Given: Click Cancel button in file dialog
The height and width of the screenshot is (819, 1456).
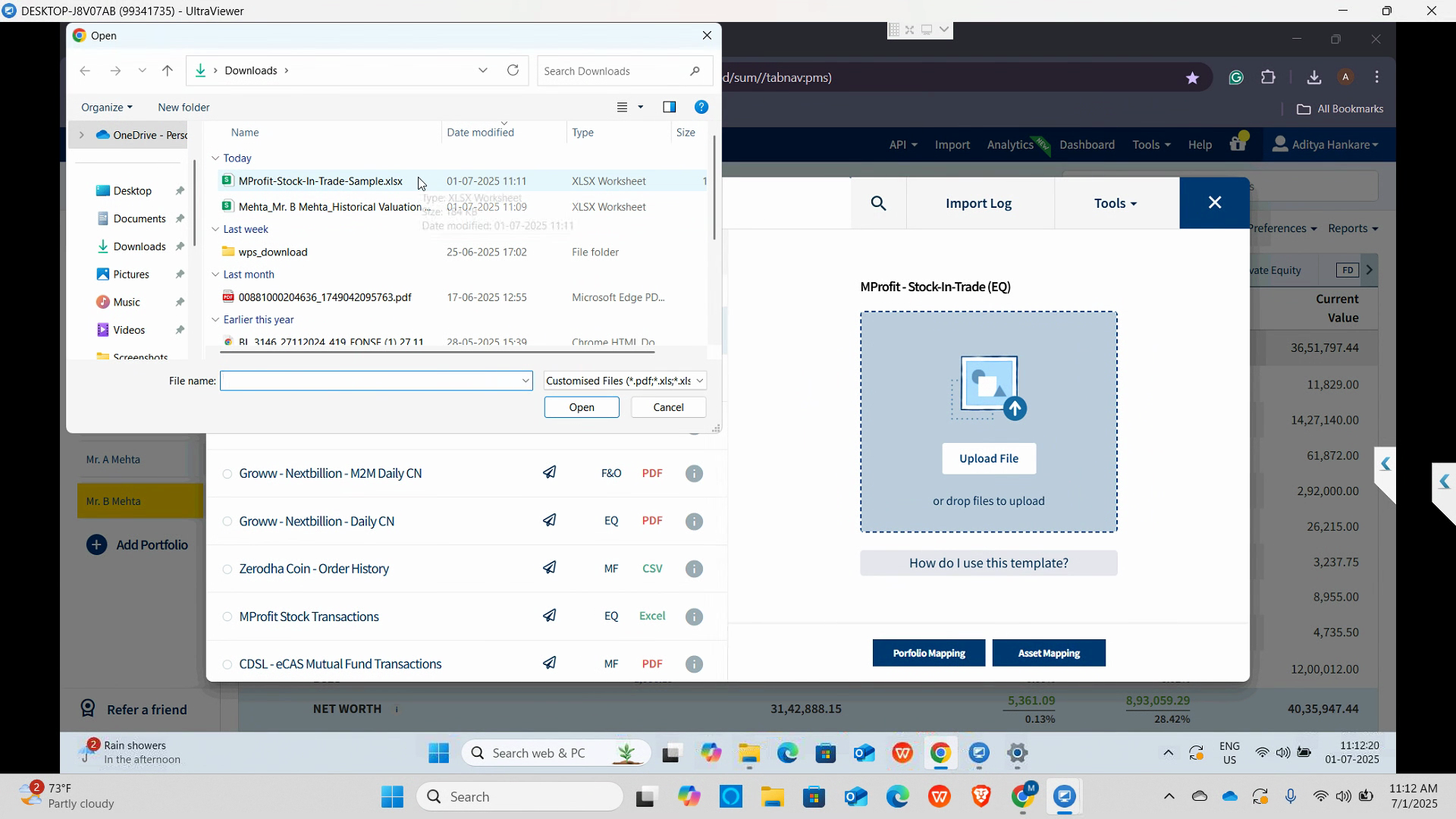Looking at the screenshot, I should (x=668, y=407).
